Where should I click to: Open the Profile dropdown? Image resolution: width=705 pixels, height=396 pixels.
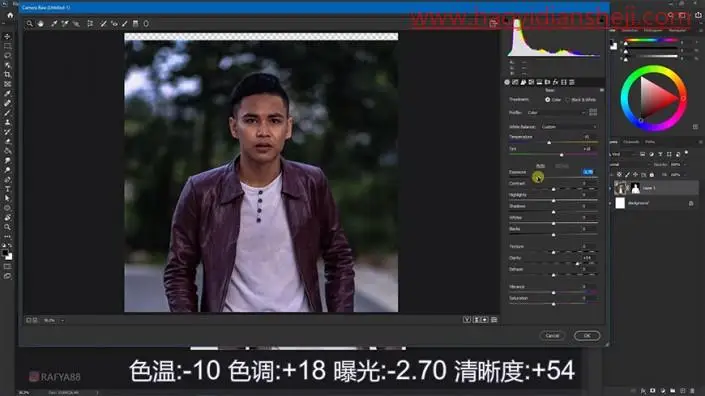pos(556,113)
